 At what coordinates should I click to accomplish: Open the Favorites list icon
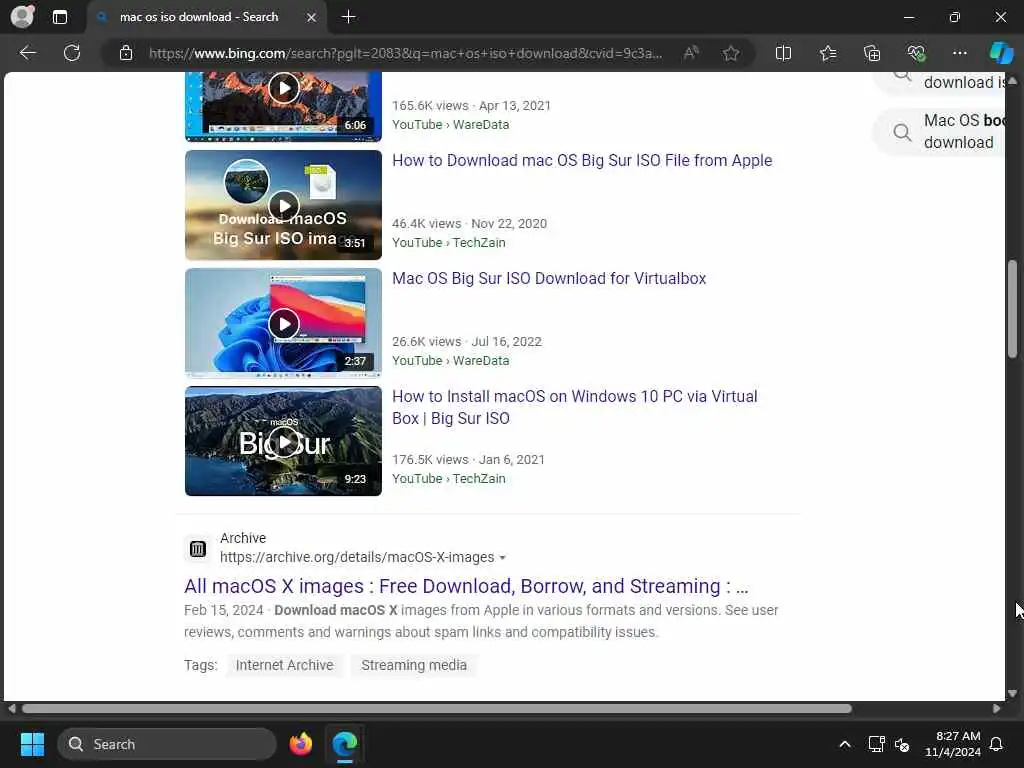point(828,53)
